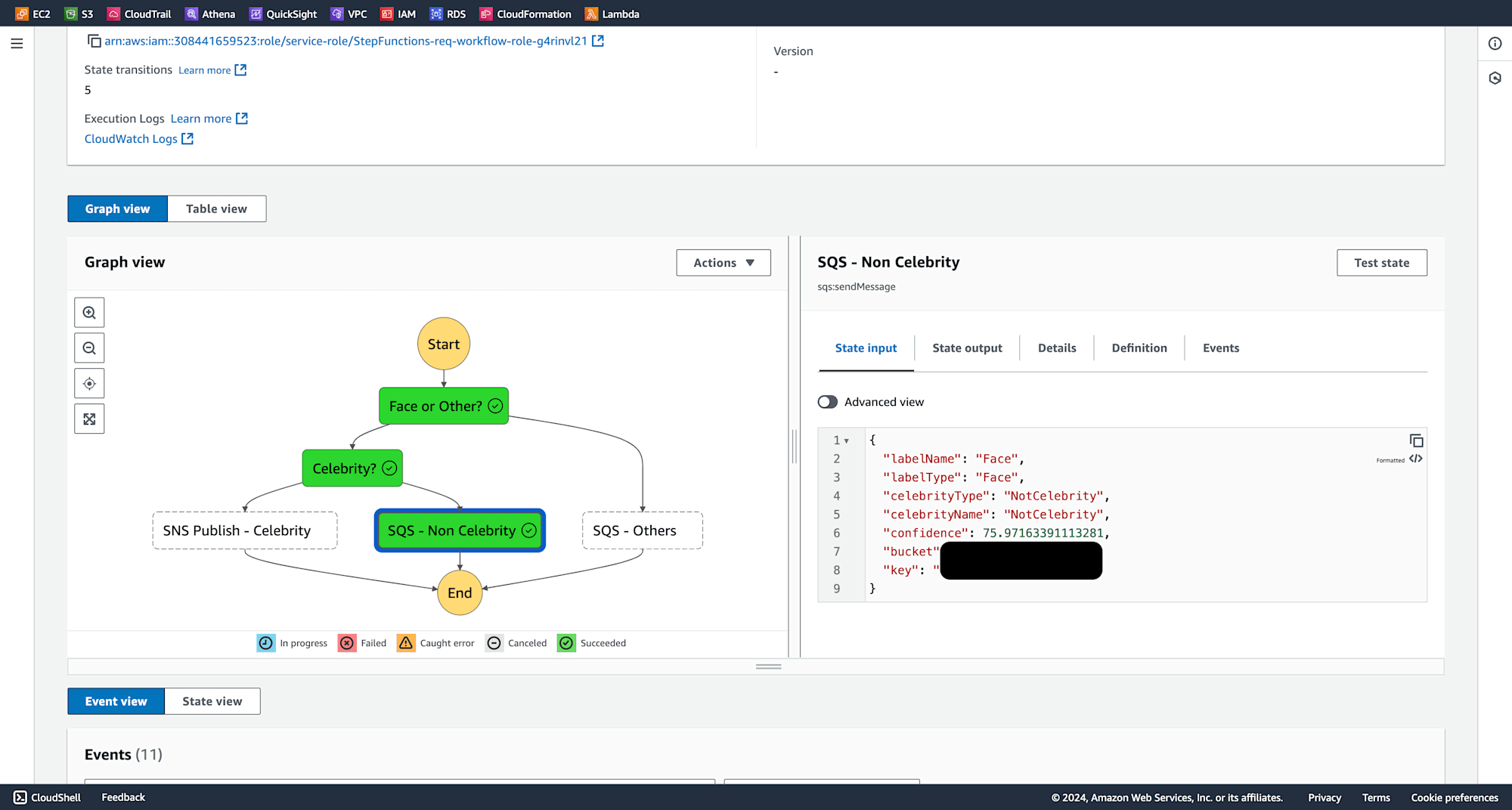1512x810 pixels.
Task: Open the Definition tab
Action: pyautogui.click(x=1139, y=348)
